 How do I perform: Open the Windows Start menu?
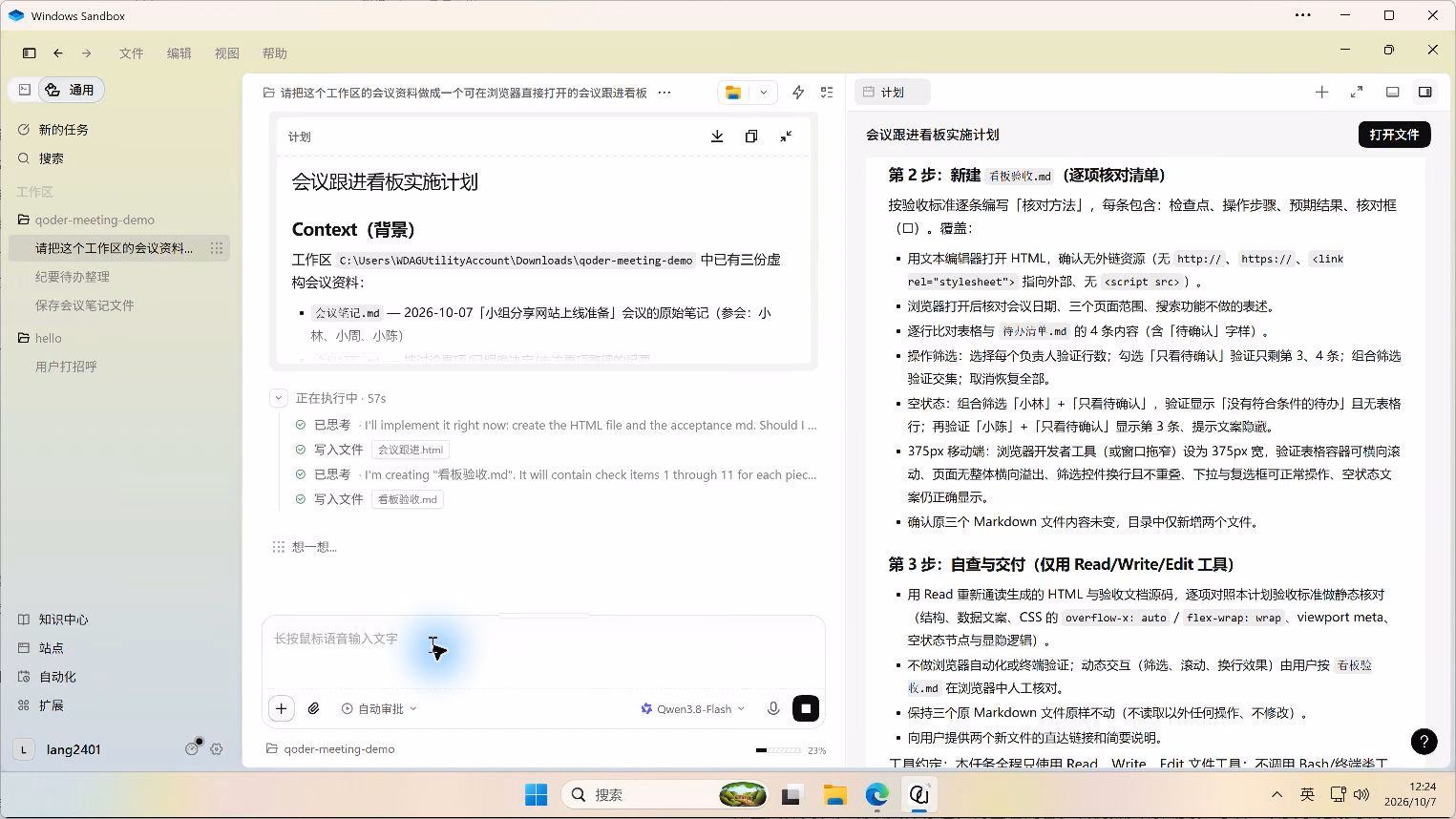(x=537, y=794)
